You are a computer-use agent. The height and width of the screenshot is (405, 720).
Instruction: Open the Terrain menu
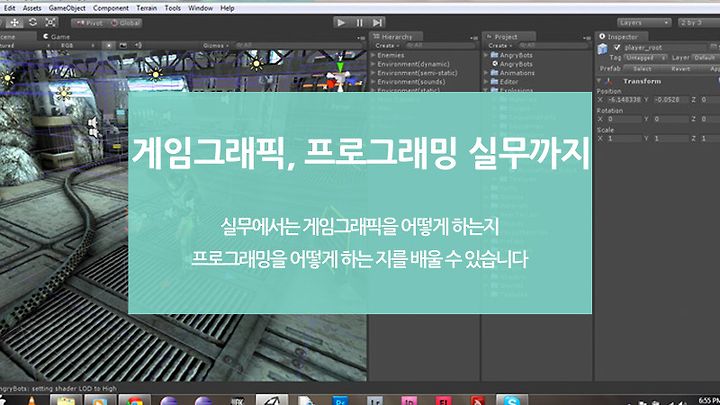(146, 8)
